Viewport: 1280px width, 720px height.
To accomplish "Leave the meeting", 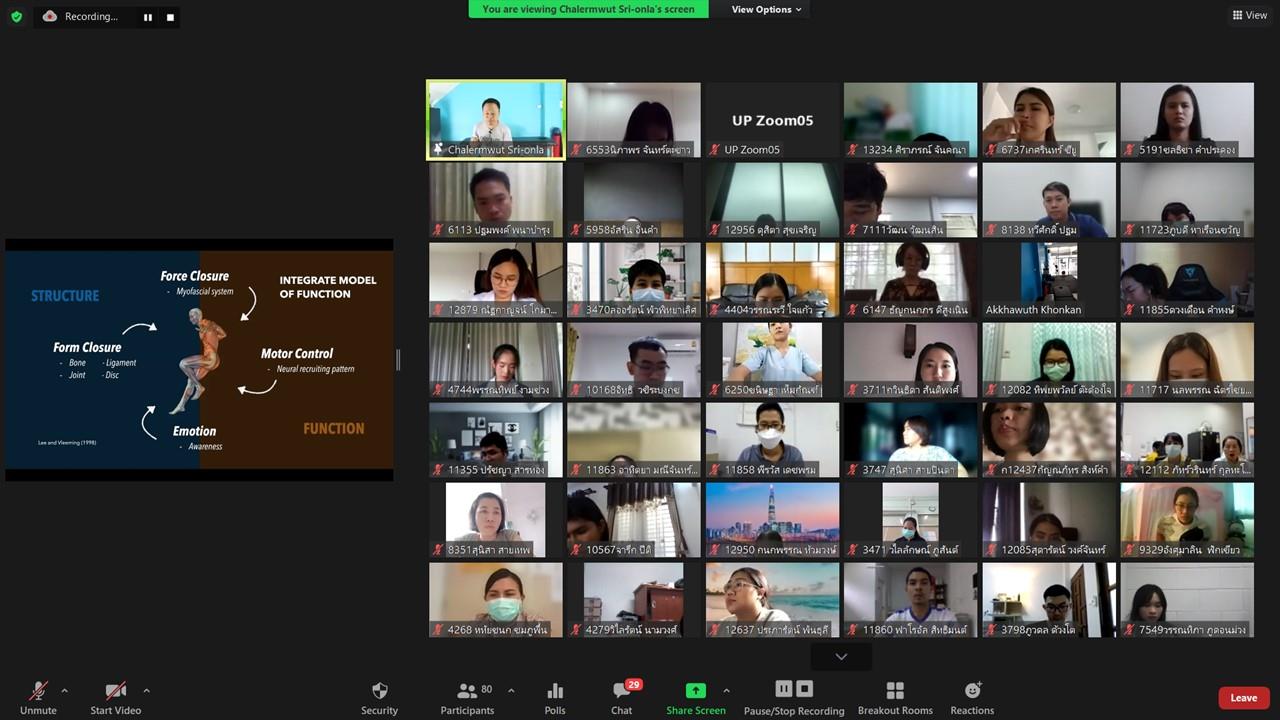I will tap(1244, 698).
